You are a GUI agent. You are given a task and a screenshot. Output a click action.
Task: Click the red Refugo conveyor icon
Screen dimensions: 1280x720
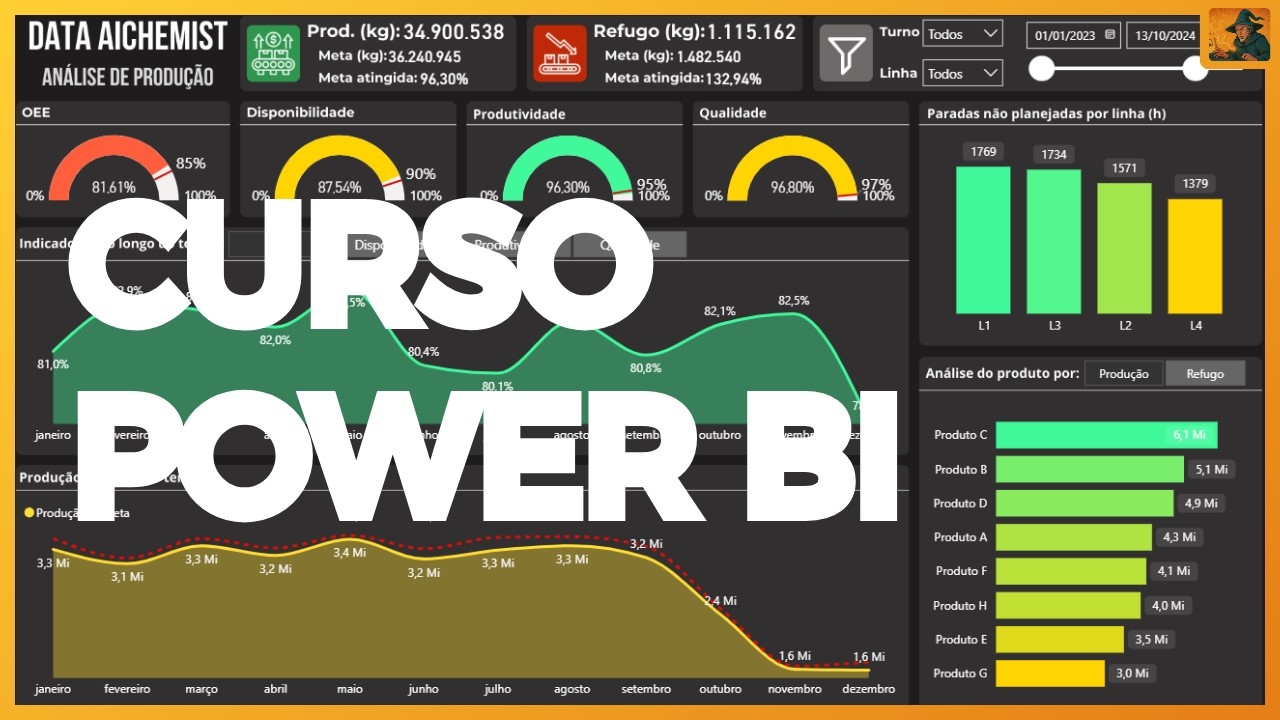pos(560,53)
